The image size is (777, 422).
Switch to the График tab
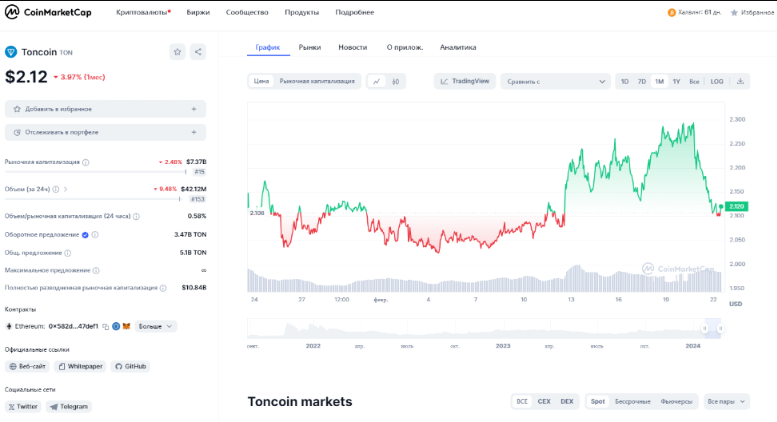[x=268, y=48]
